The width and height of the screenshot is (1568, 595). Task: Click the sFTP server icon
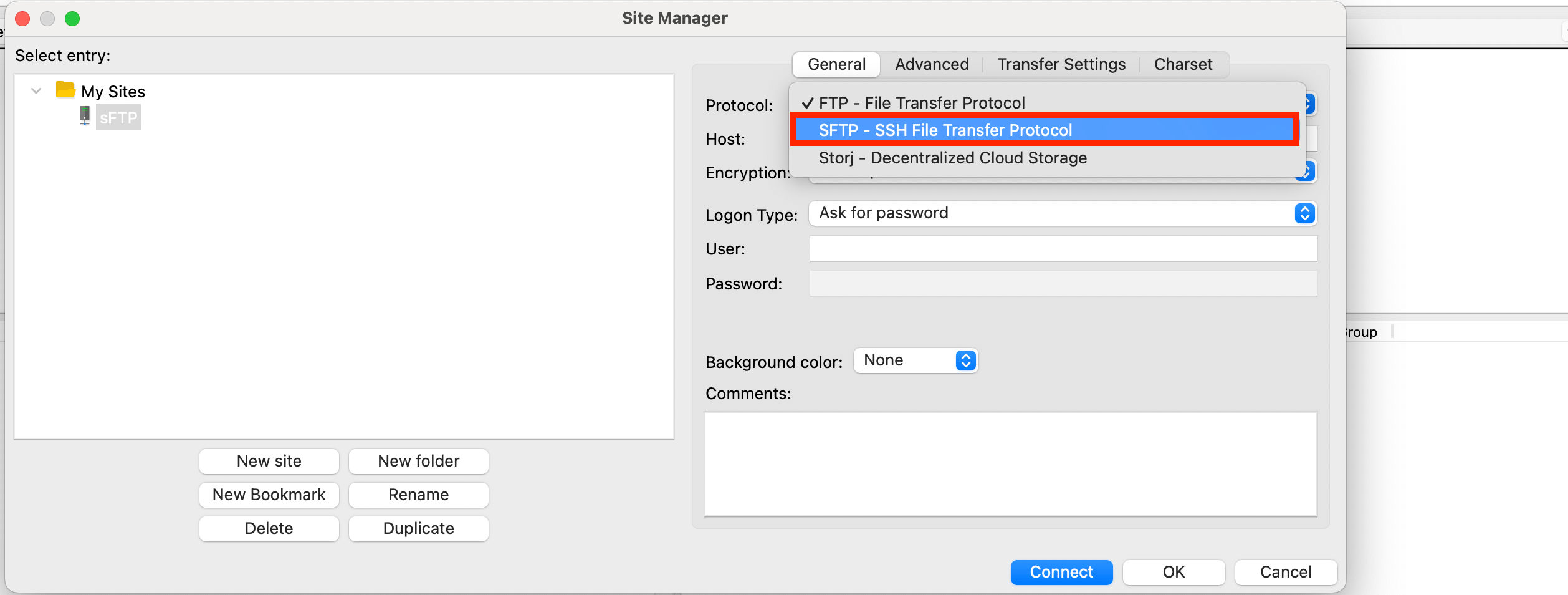click(x=85, y=116)
